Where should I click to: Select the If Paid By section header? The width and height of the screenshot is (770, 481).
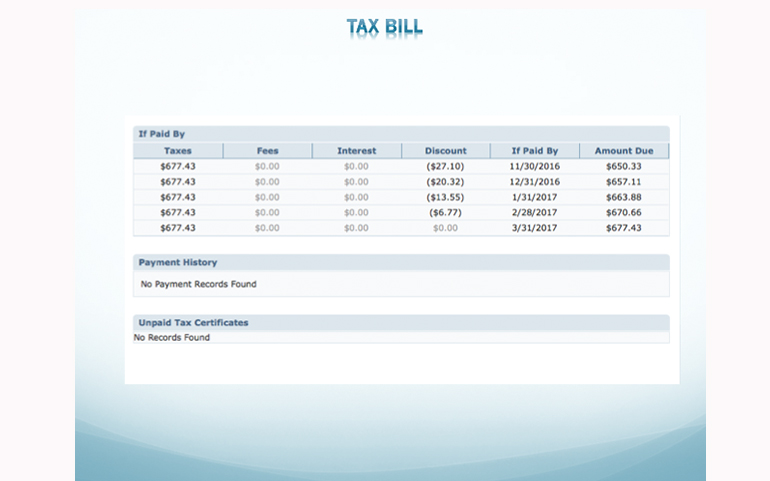(x=161, y=134)
